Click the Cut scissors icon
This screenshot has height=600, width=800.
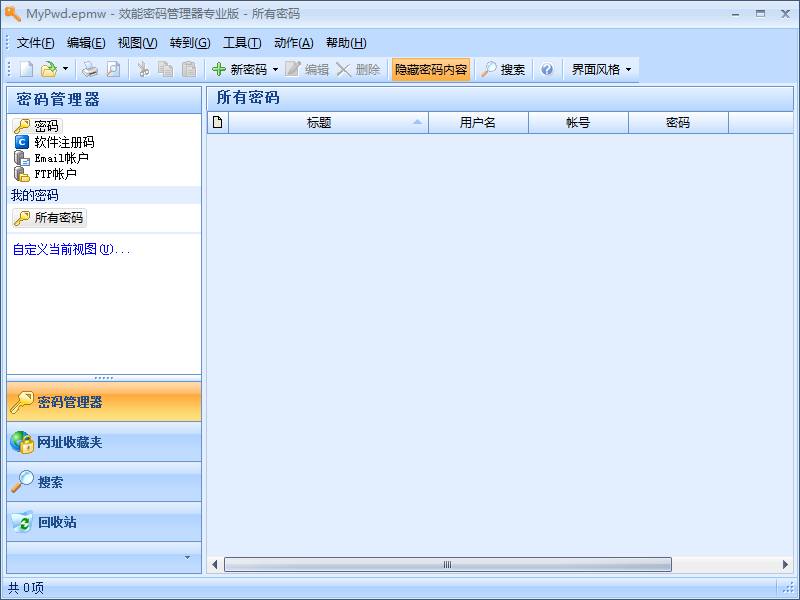coord(142,69)
